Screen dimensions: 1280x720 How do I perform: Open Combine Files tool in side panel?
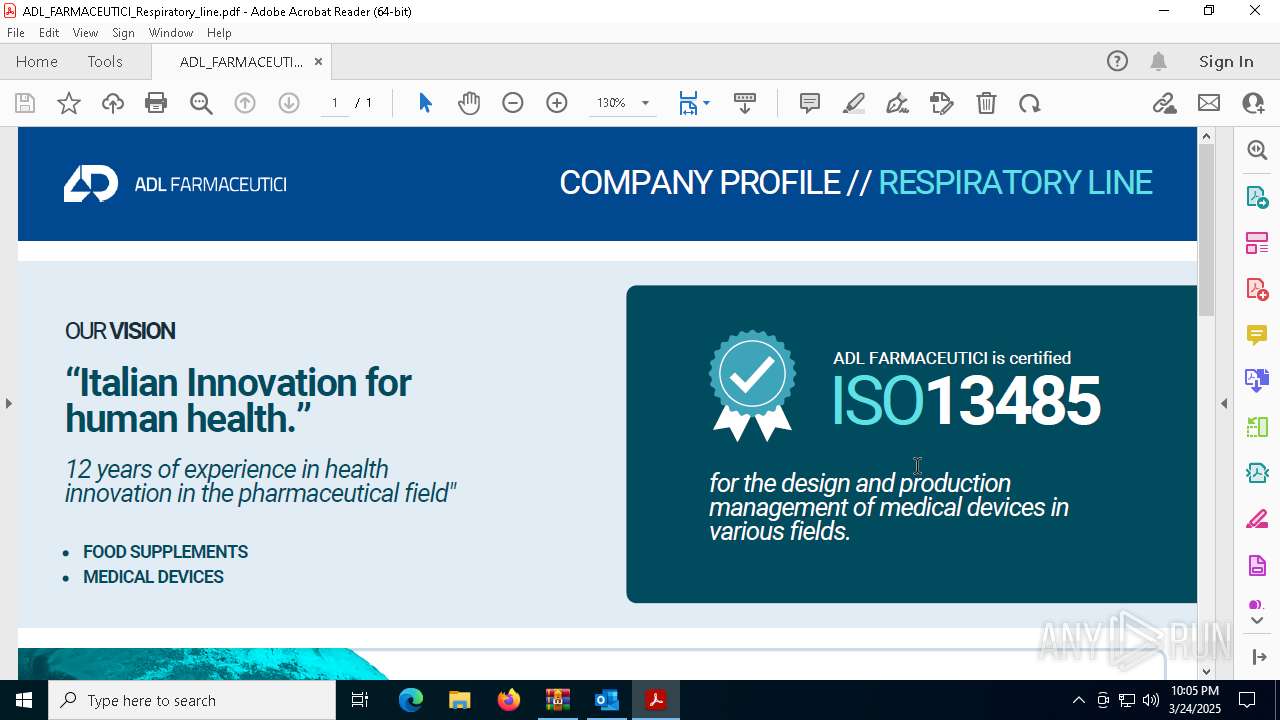1257,380
